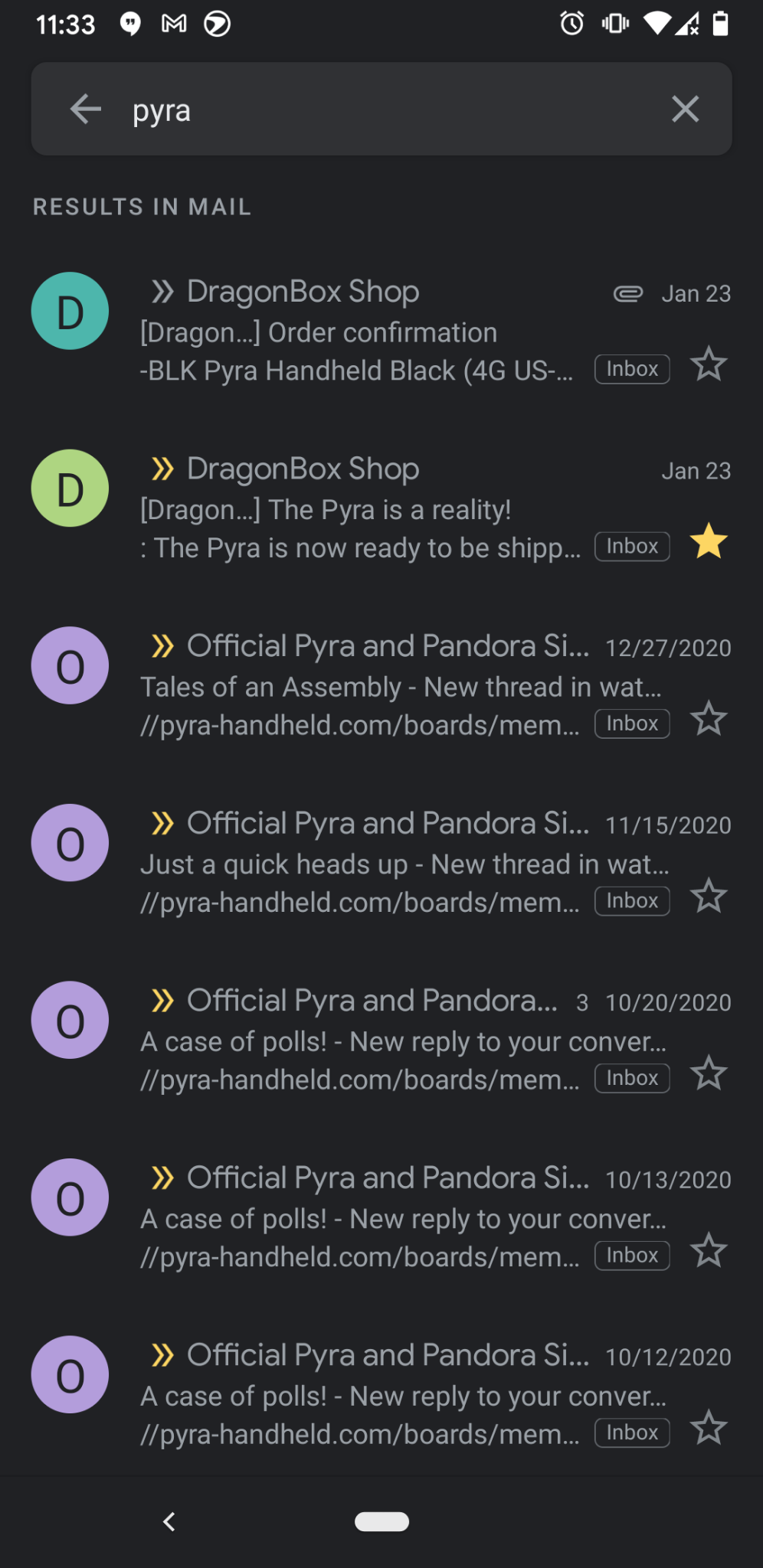This screenshot has height=1568, width=763.
Task: Star the Just a quick heads up email
Action: [709, 897]
